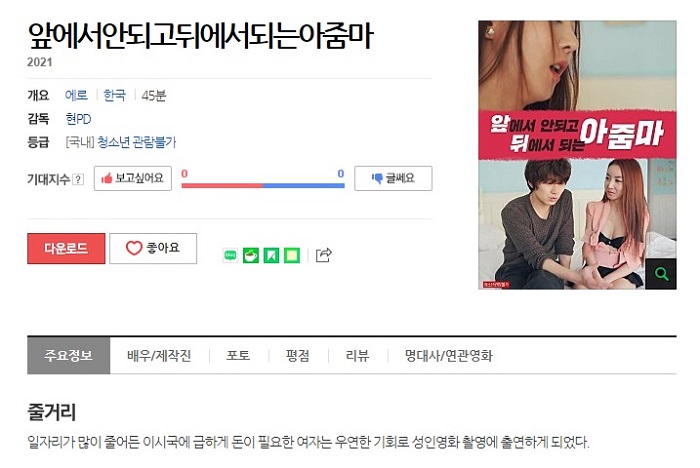Vote 보고싶어요 with thumbs up
The image size is (700, 468).
click(x=133, y=179)
